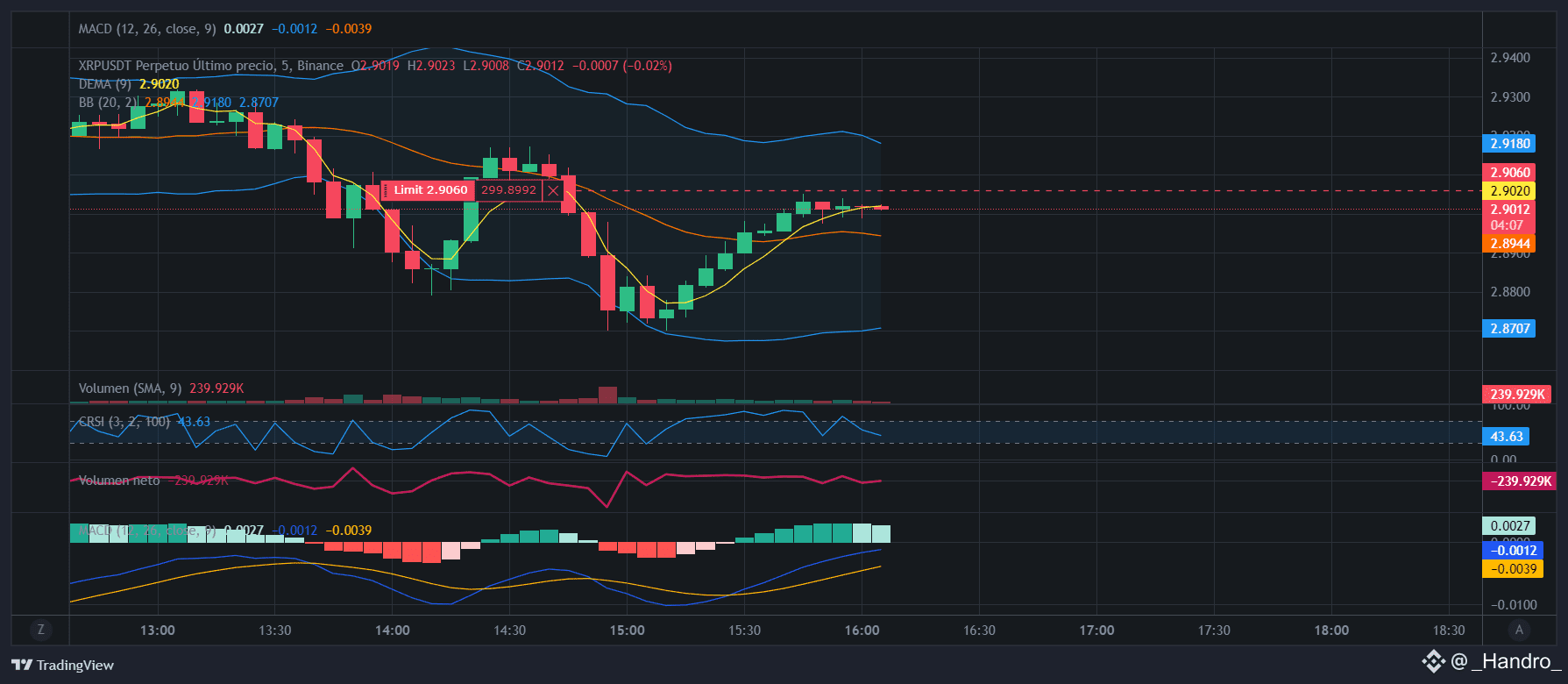This screenshot has height=684, width=1568.
Task: Click the 15:00 time axis label
Action: (x=628, y=631)
